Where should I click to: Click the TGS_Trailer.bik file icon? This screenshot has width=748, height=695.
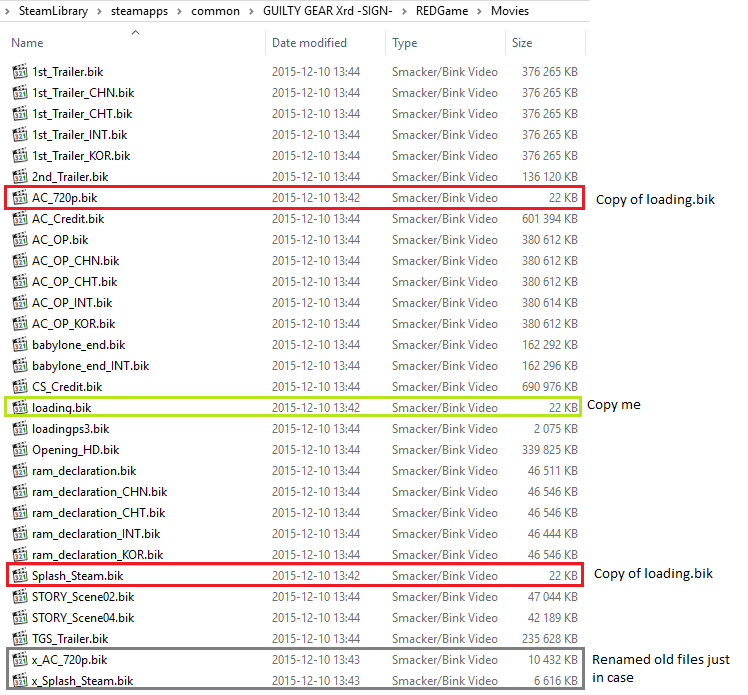[x=20, y=638]
